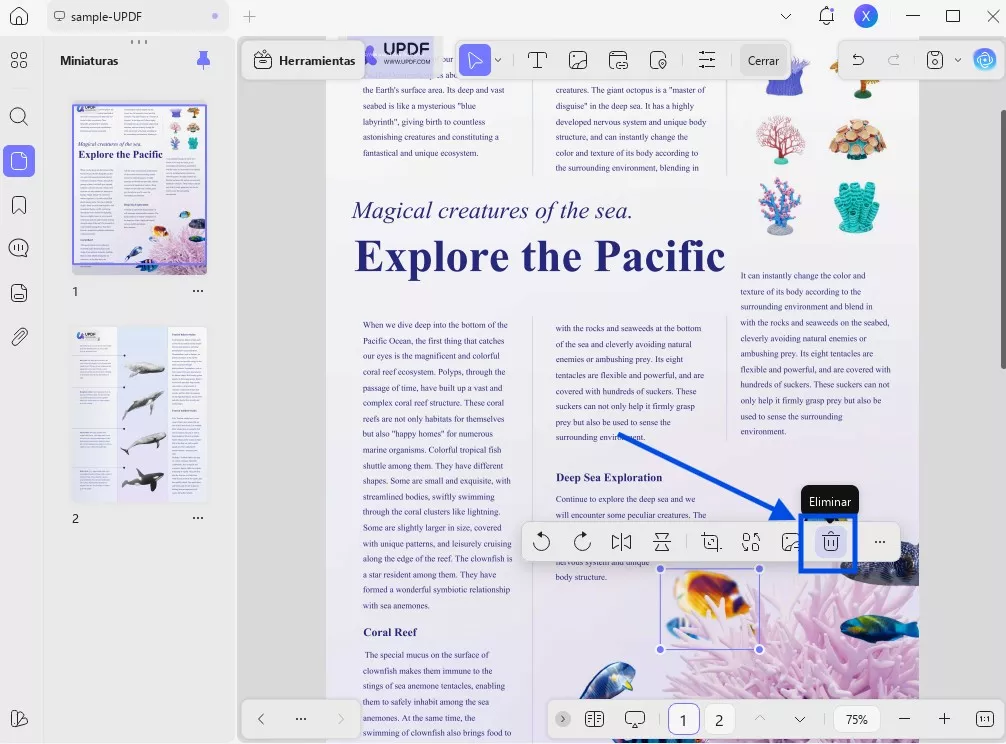Go to previous page arrow bottom-left

(x=260, y=719)
